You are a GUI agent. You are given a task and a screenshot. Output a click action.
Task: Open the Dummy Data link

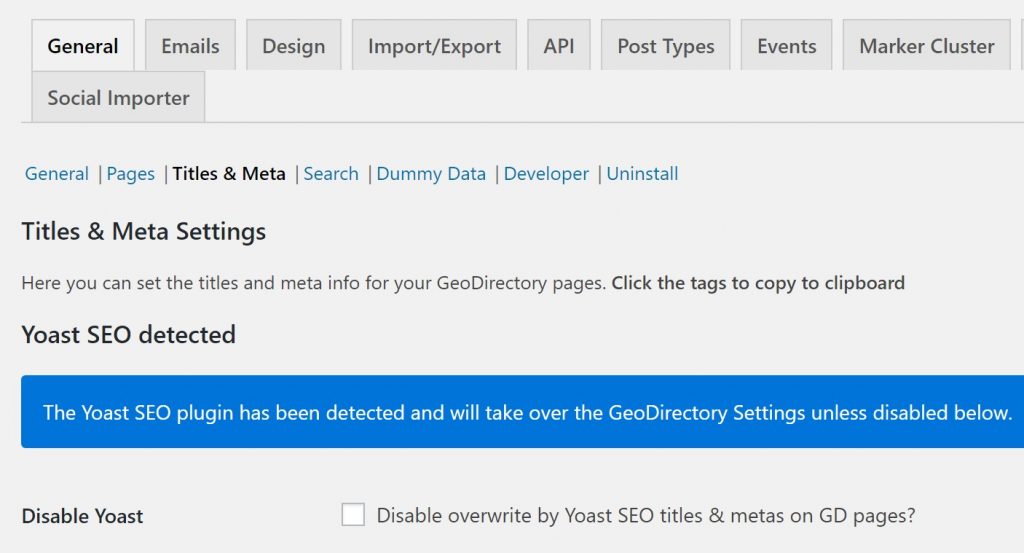[431, 174]
